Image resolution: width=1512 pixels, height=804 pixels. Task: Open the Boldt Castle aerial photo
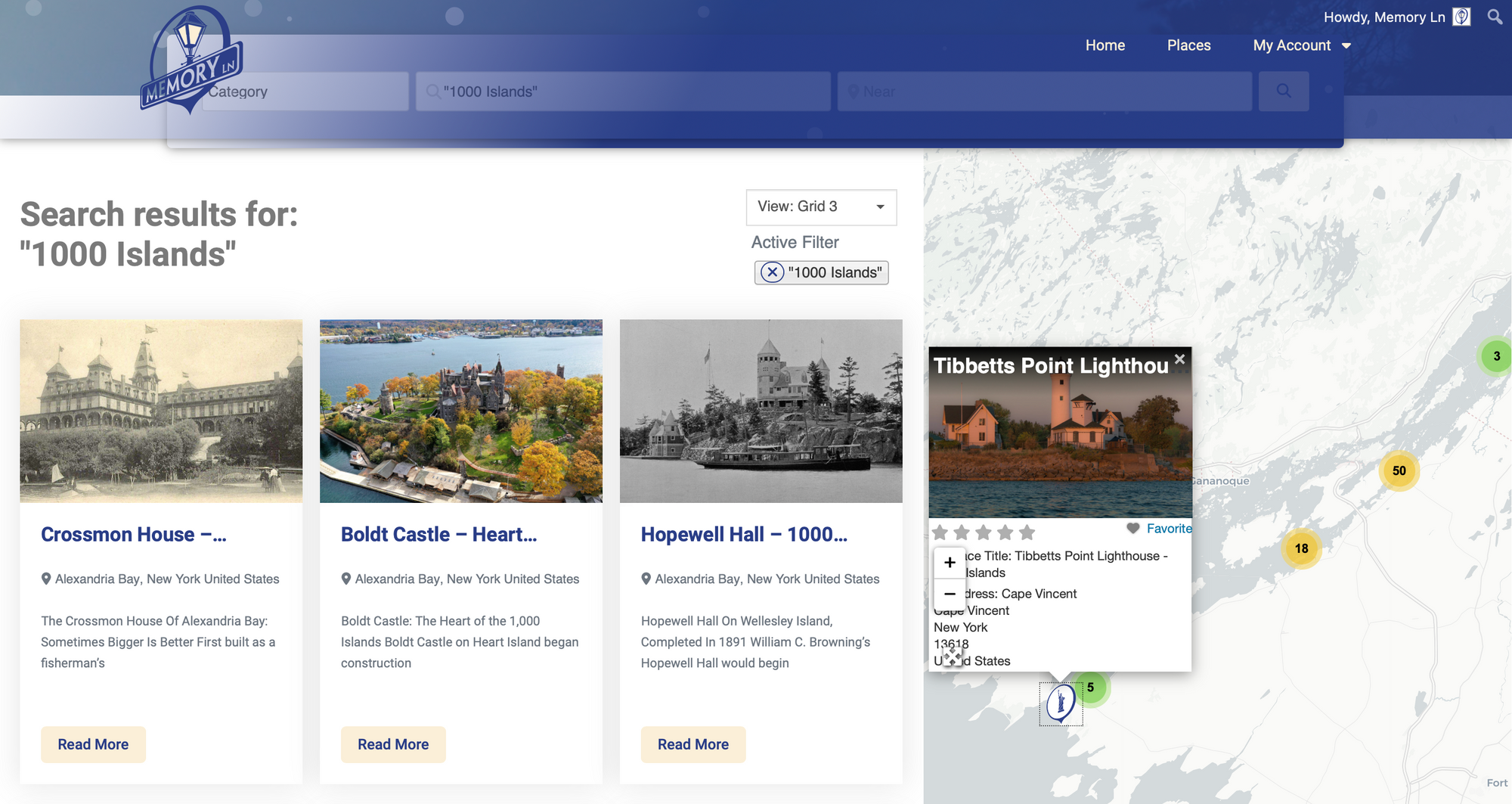pyautogui.click(x=461, y=411)
